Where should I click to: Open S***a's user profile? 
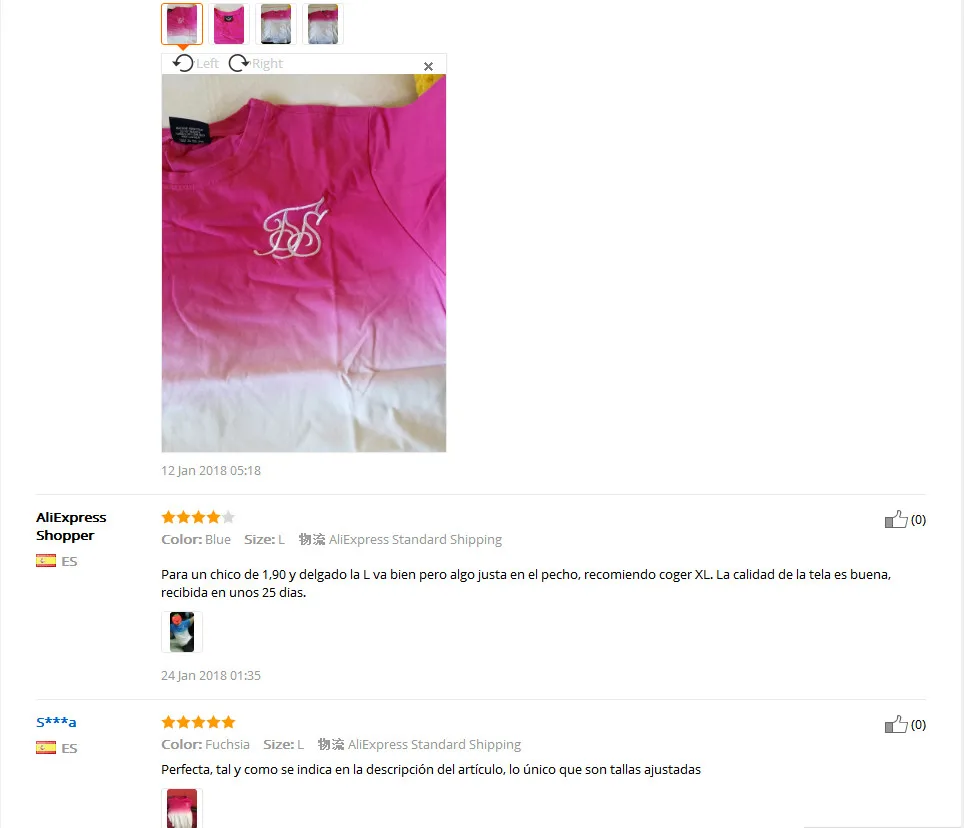click(x=56, y=722)
